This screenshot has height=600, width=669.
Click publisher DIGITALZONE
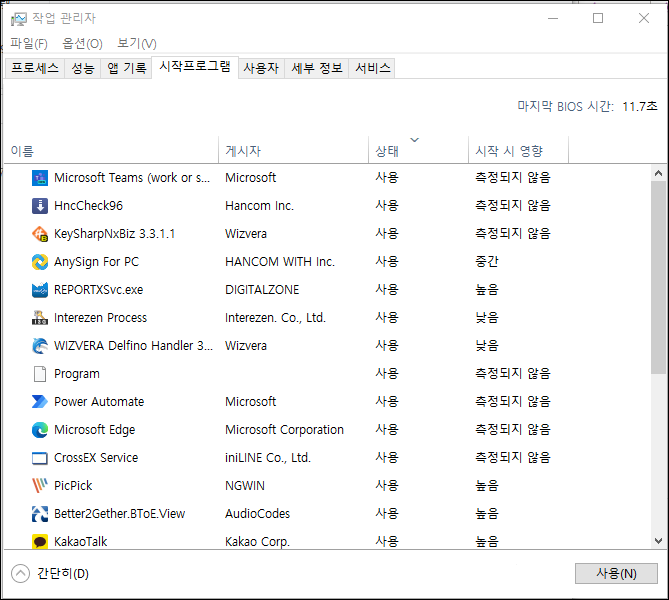pos(262,290)
